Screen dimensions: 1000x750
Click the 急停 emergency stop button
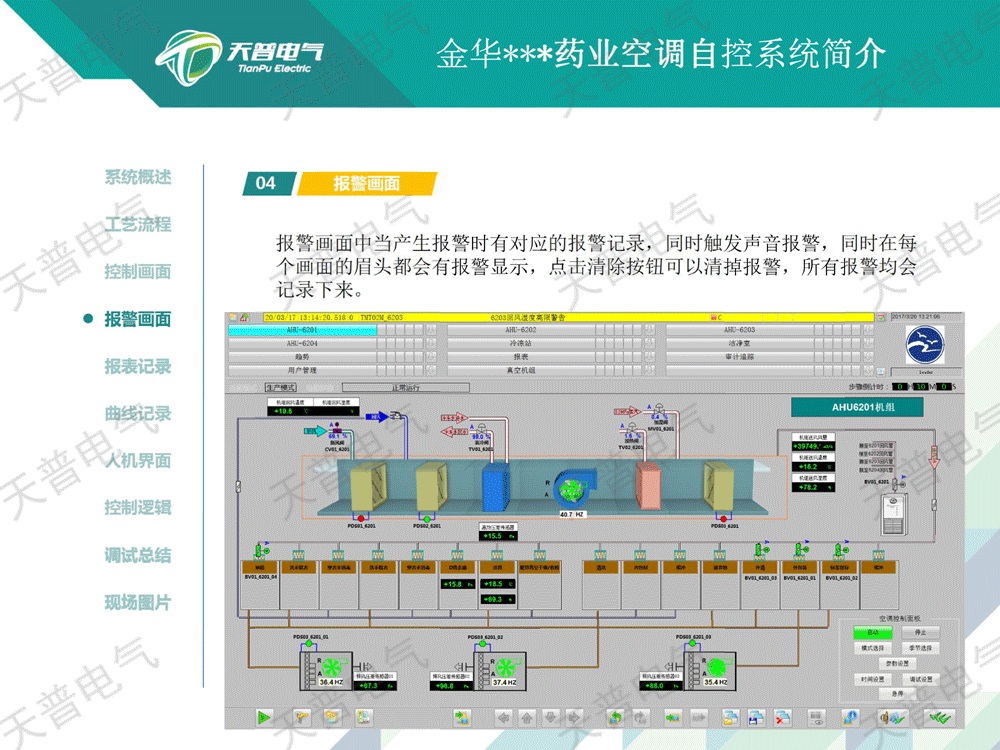[897, 693]
